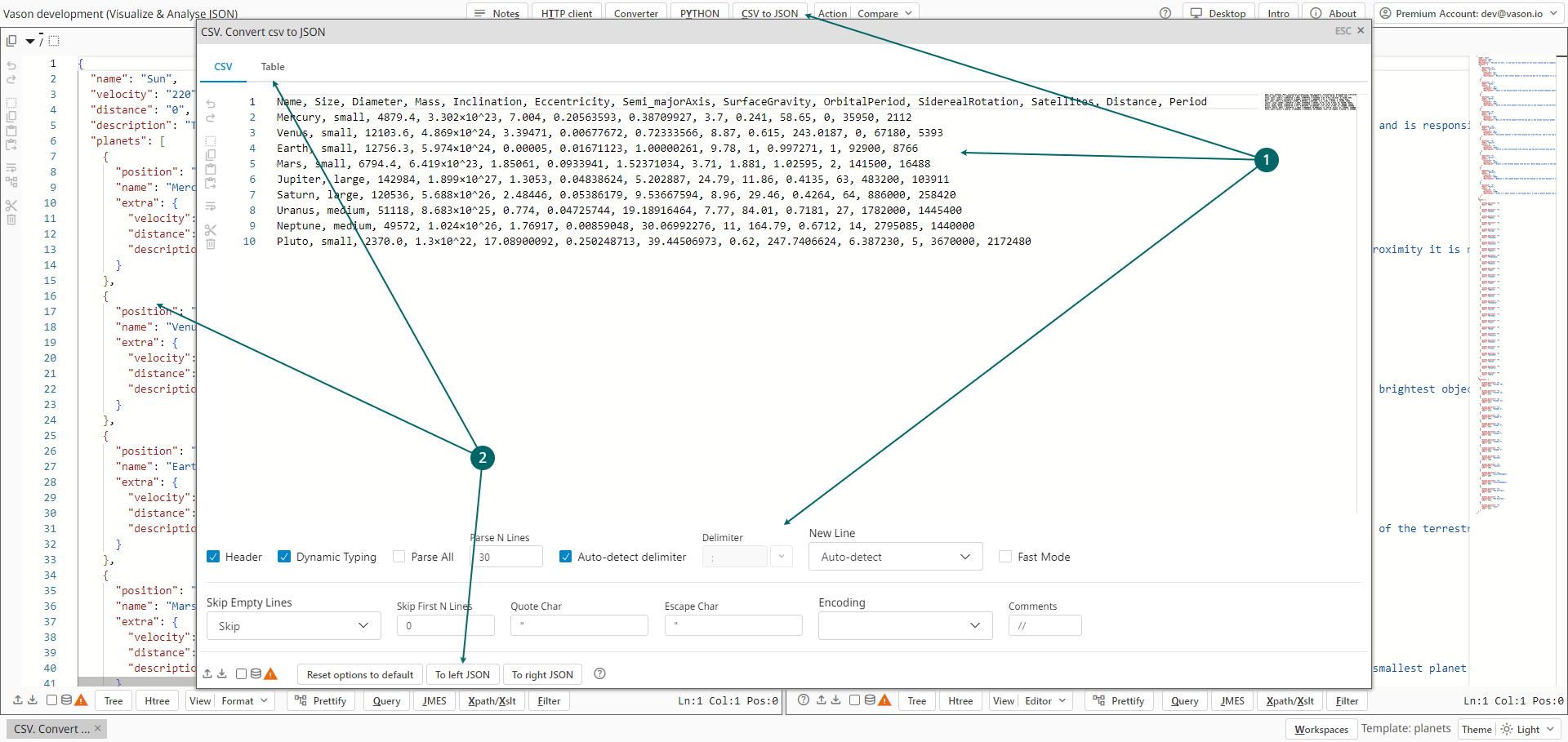
Task: Open PYTHON menu item
Action: tap(700, 13)
